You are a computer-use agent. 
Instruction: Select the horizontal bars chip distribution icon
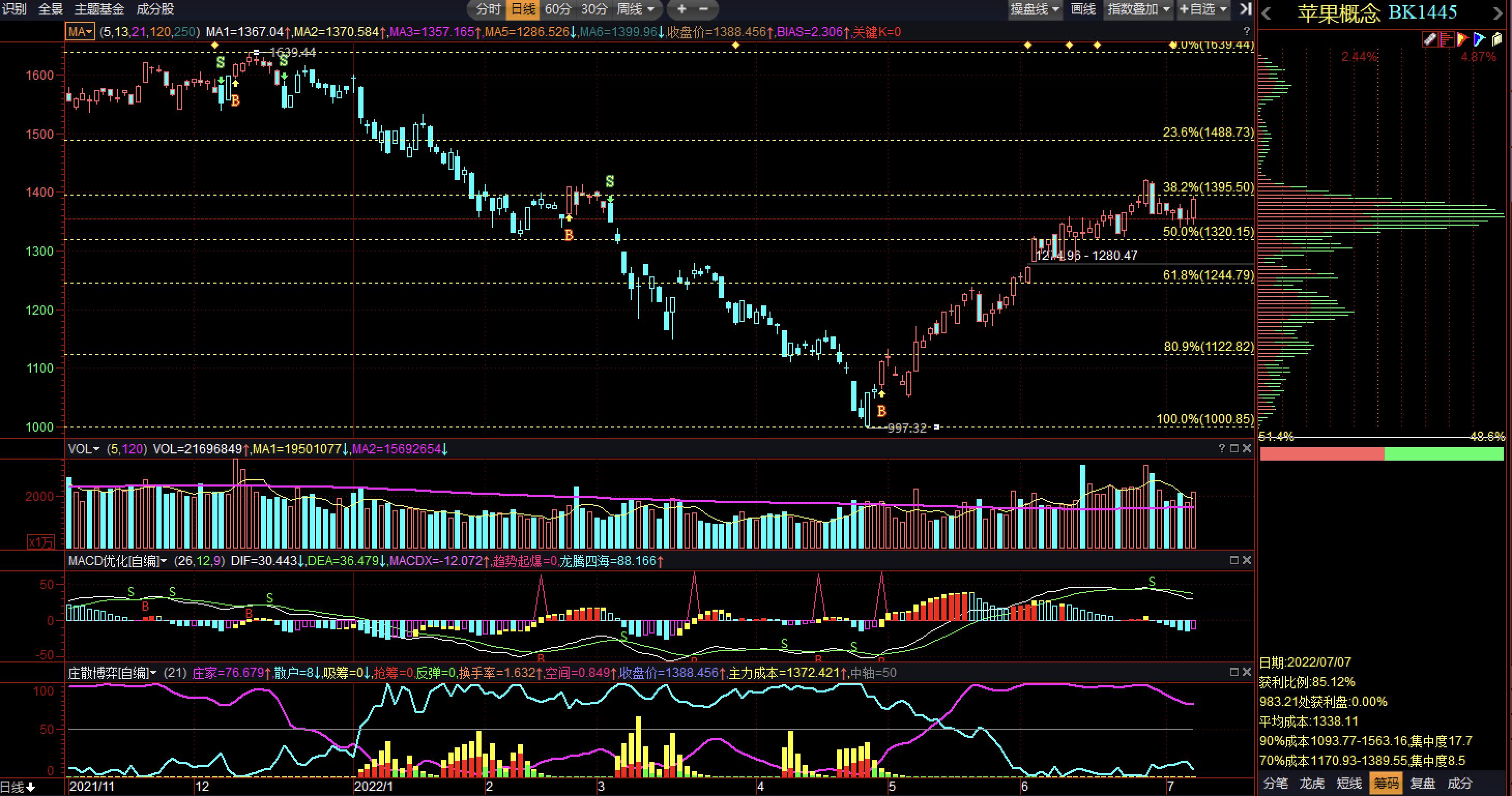[x=1446, y=39]
